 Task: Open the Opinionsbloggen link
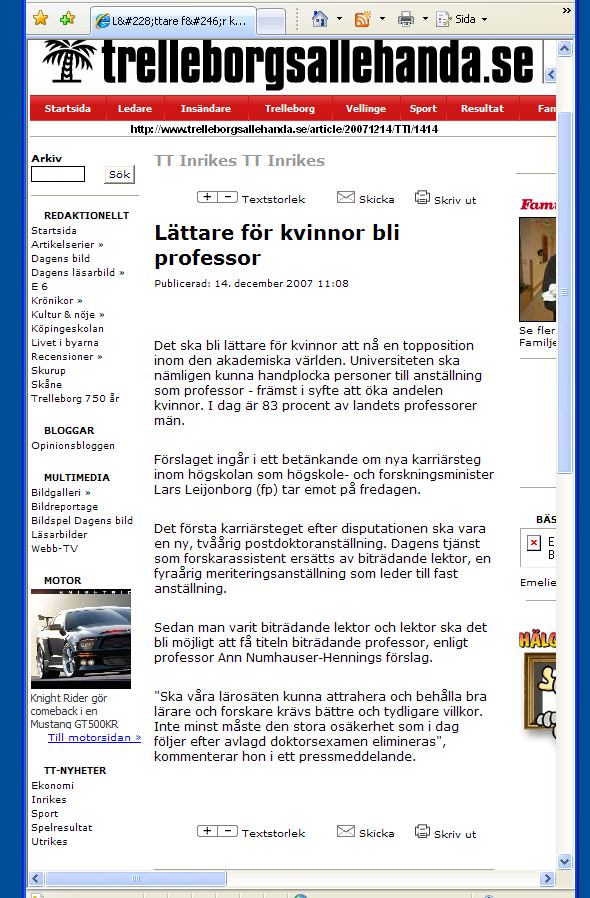point(73,446)
